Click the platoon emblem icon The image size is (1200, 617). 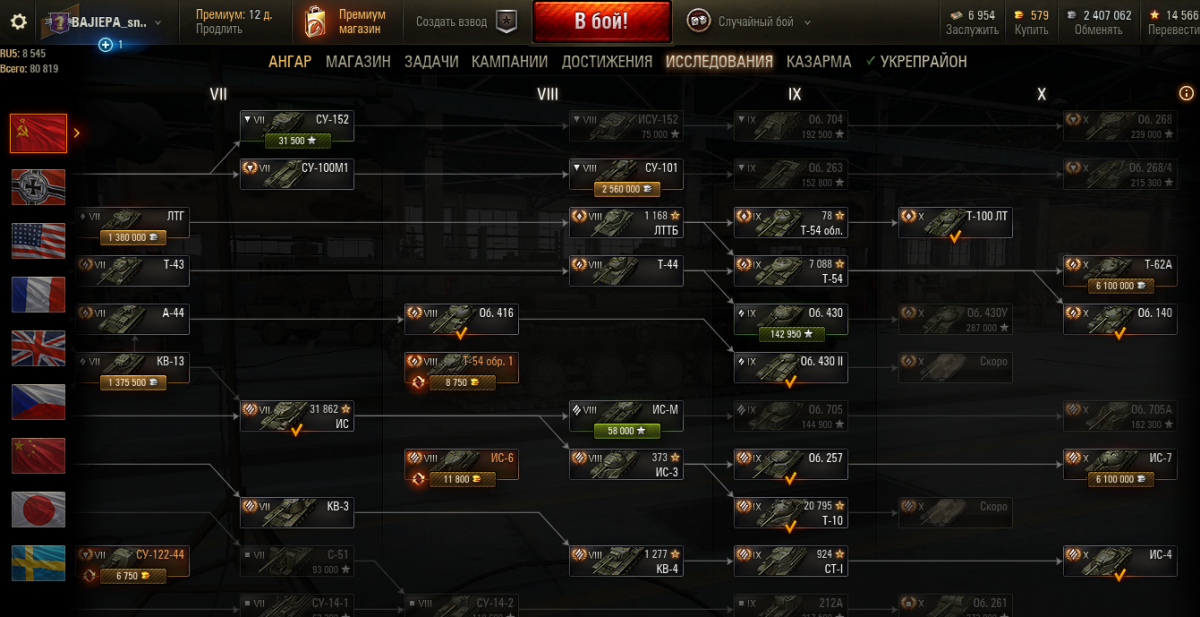pyautogui.click(x=508, y=21)
